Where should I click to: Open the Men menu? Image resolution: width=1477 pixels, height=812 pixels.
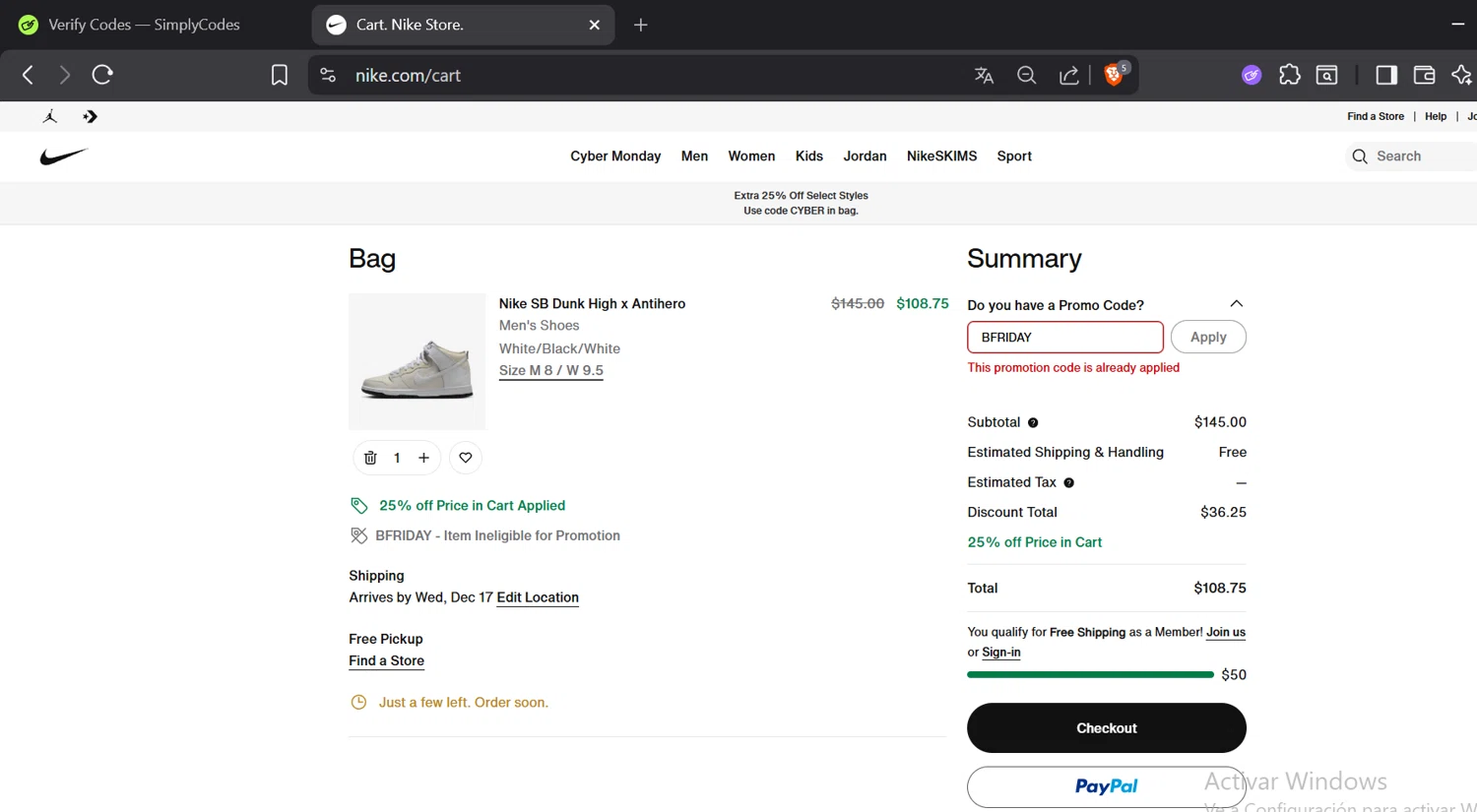point(694,156)
